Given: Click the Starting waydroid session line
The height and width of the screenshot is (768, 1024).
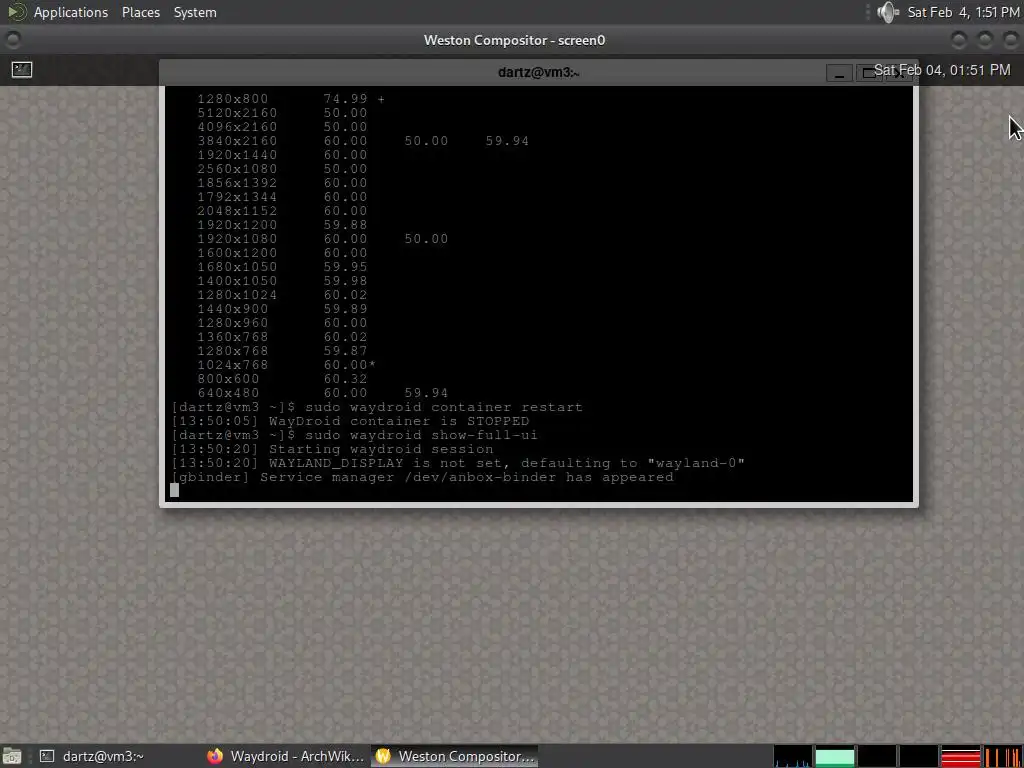Looking at the screenshot, I should [332, 449].
